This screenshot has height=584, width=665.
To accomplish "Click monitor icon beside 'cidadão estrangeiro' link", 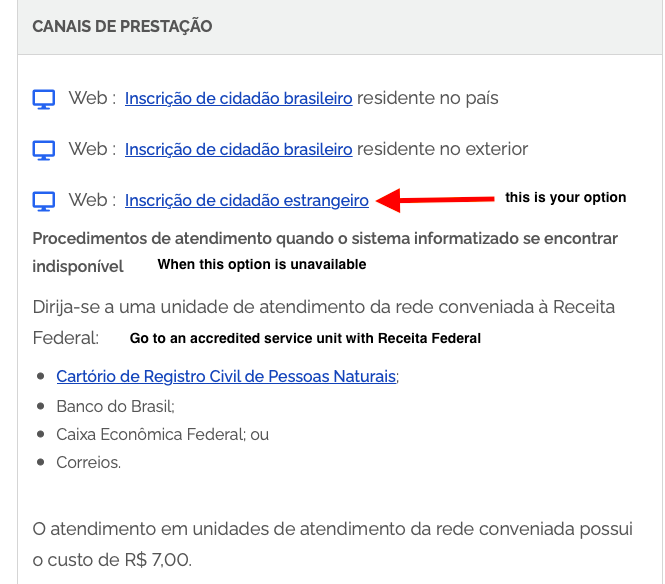I will tap(44, 201).
